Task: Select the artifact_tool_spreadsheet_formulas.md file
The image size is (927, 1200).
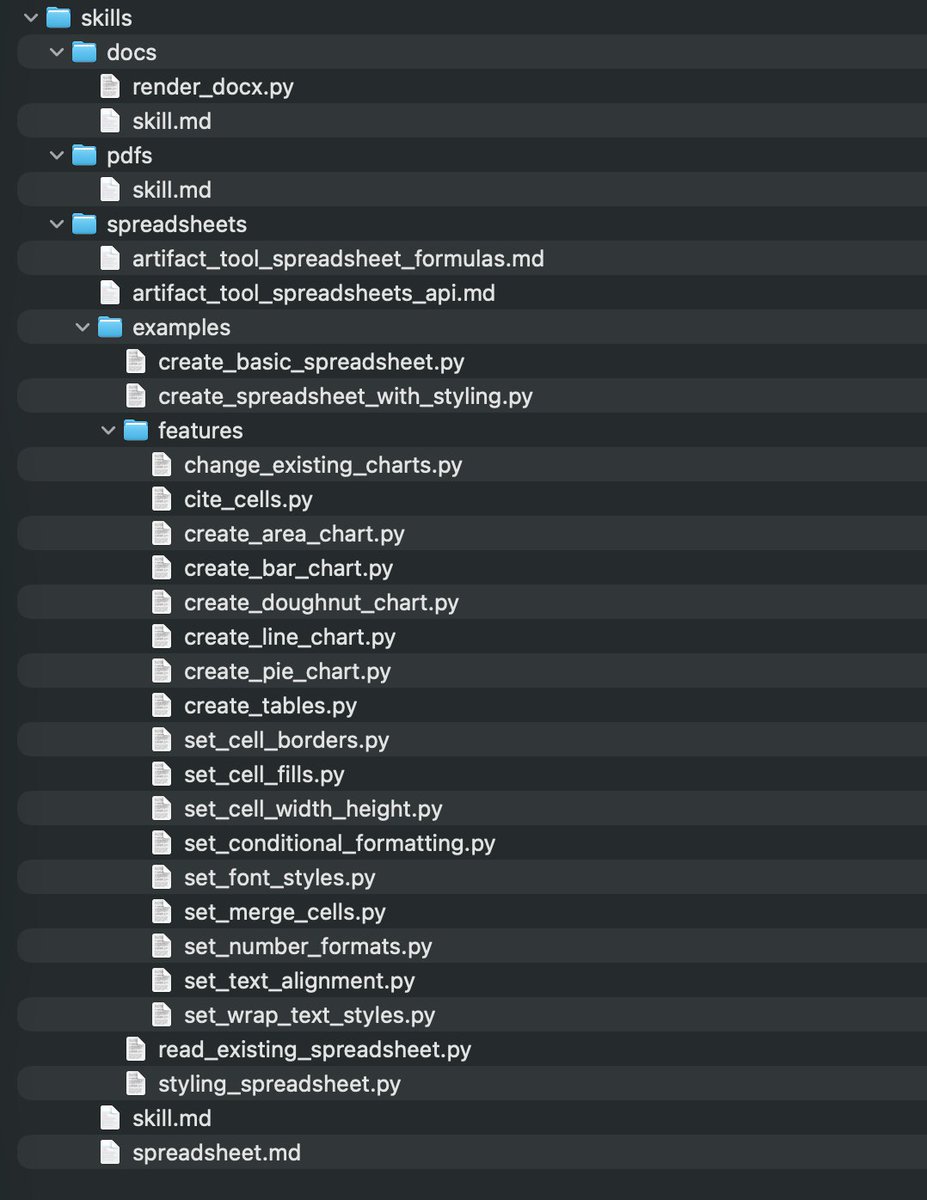Action: [337, 258]
